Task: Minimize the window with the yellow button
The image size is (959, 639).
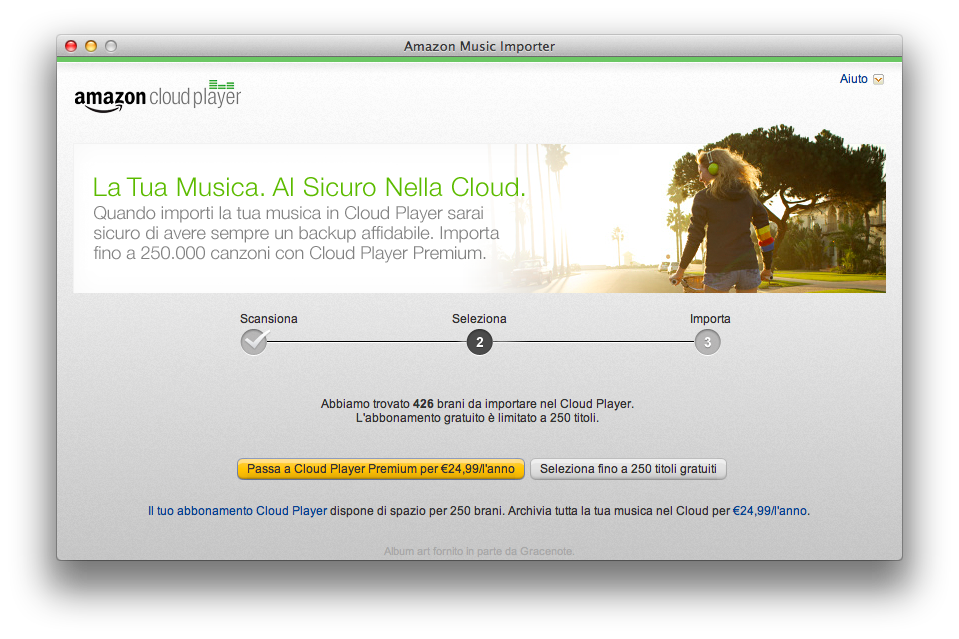Action: (x=91, y=46)
